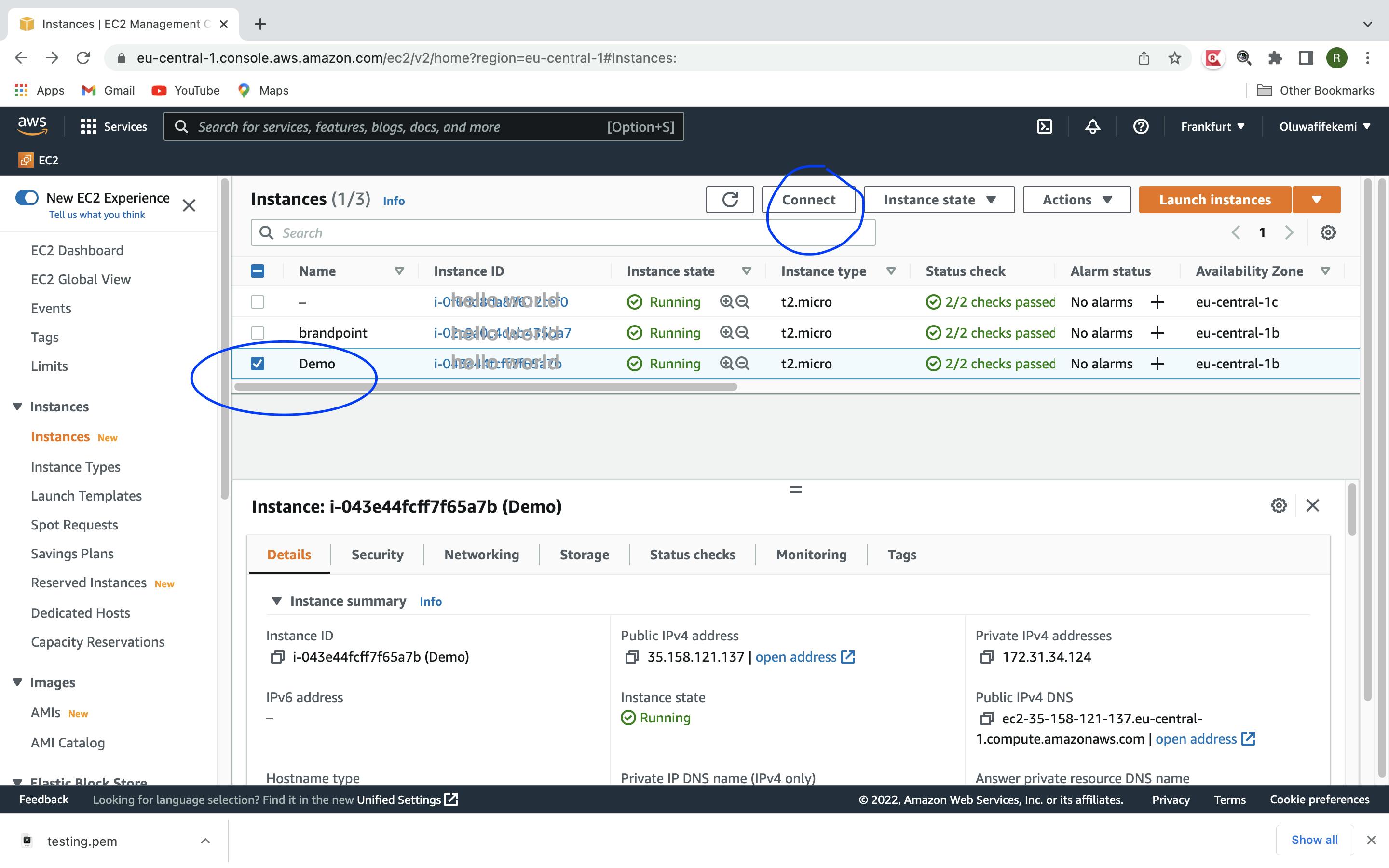Screen dimensions: 1389x868
Task: Bookmark this page with the star
Action: 1174,58
